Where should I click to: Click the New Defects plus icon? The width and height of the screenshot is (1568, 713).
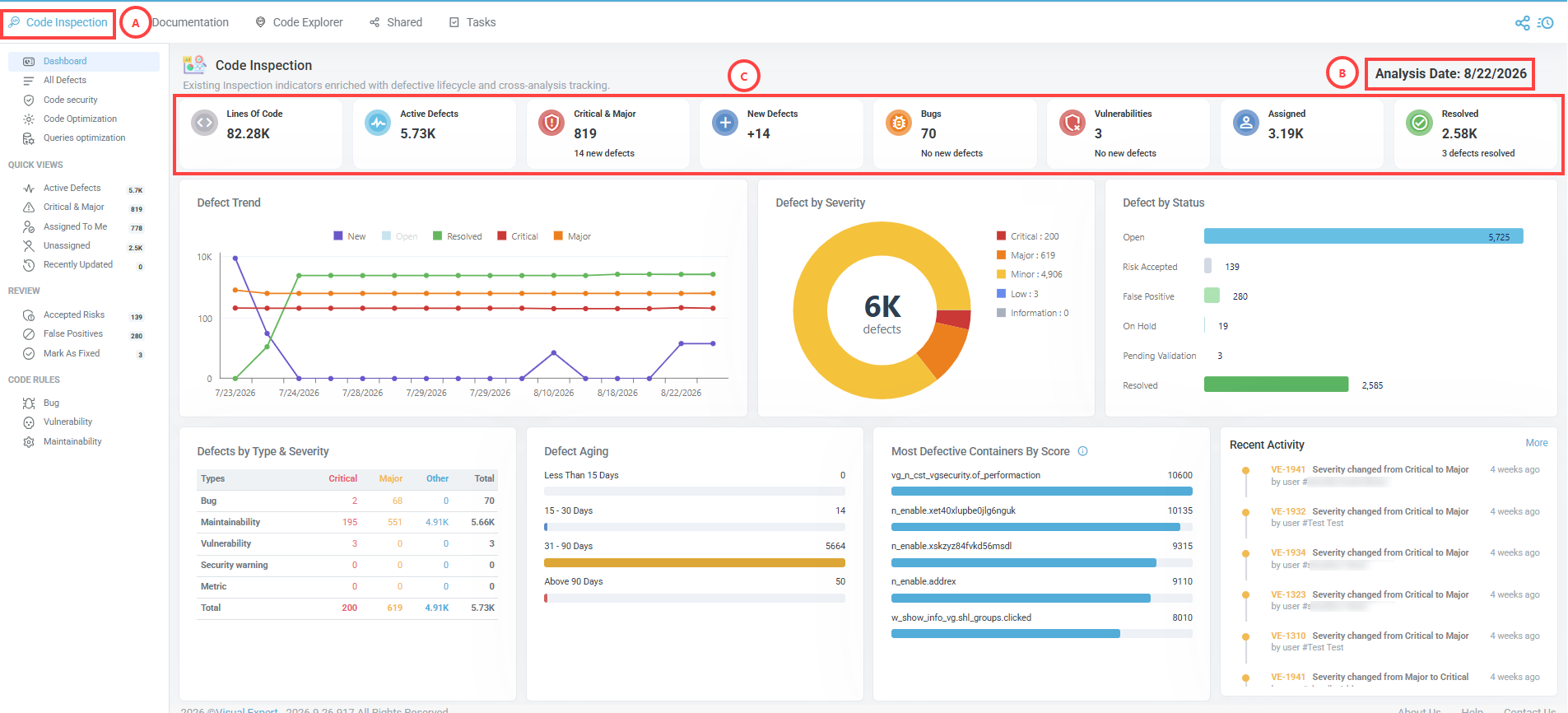pos(725,123)
